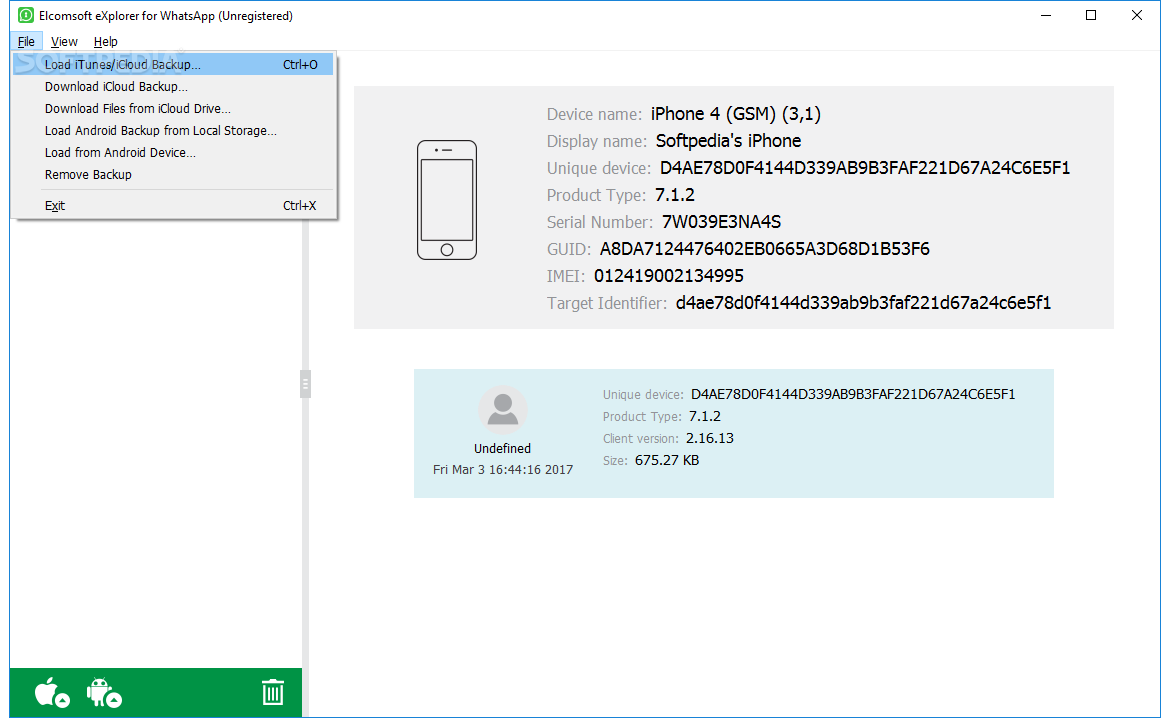
Task: Click the Android backup load icon
Action: tap(104, 693)
